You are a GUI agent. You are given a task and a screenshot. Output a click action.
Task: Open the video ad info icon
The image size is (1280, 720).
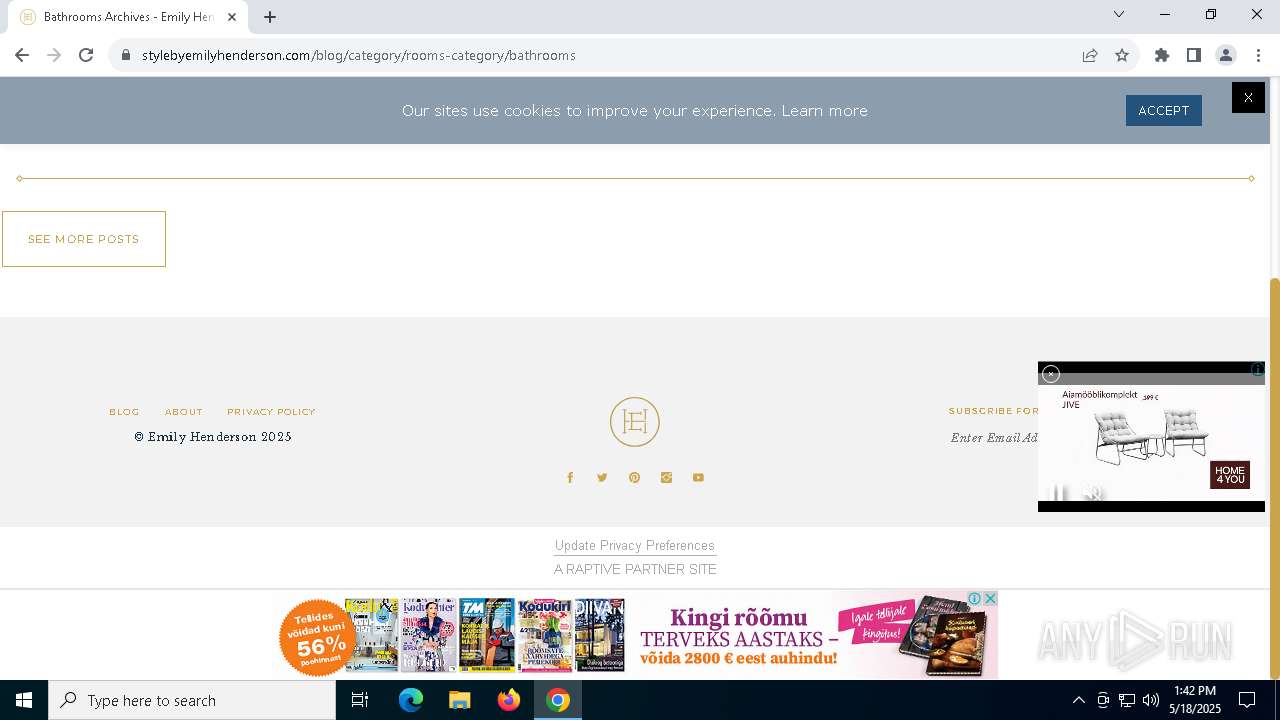[x=1257, y=369]
